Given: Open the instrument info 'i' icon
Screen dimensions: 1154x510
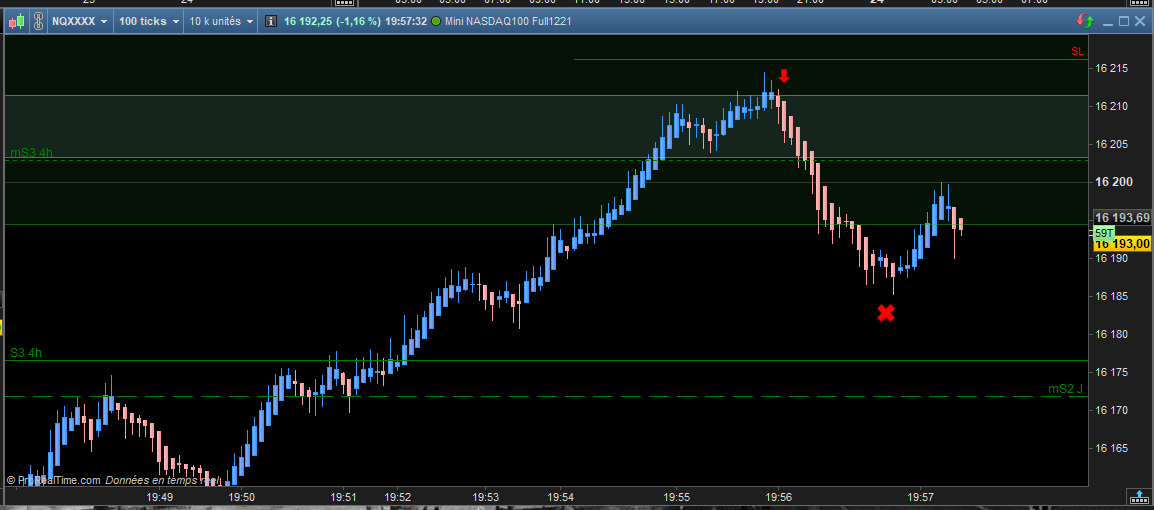Looking at the screenshot, I should pyautogui.click(x=271, y=21).
